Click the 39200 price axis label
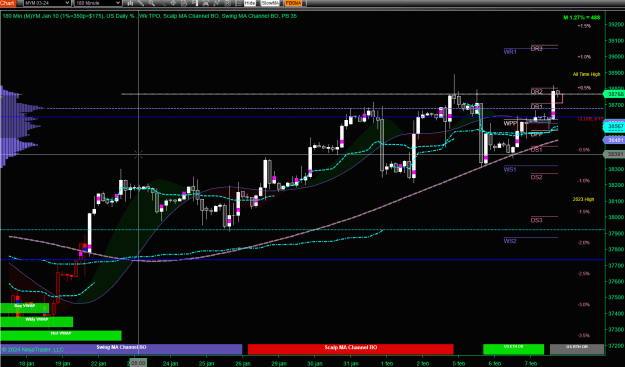This screenshot has height=367, width=625. point(616,24)
